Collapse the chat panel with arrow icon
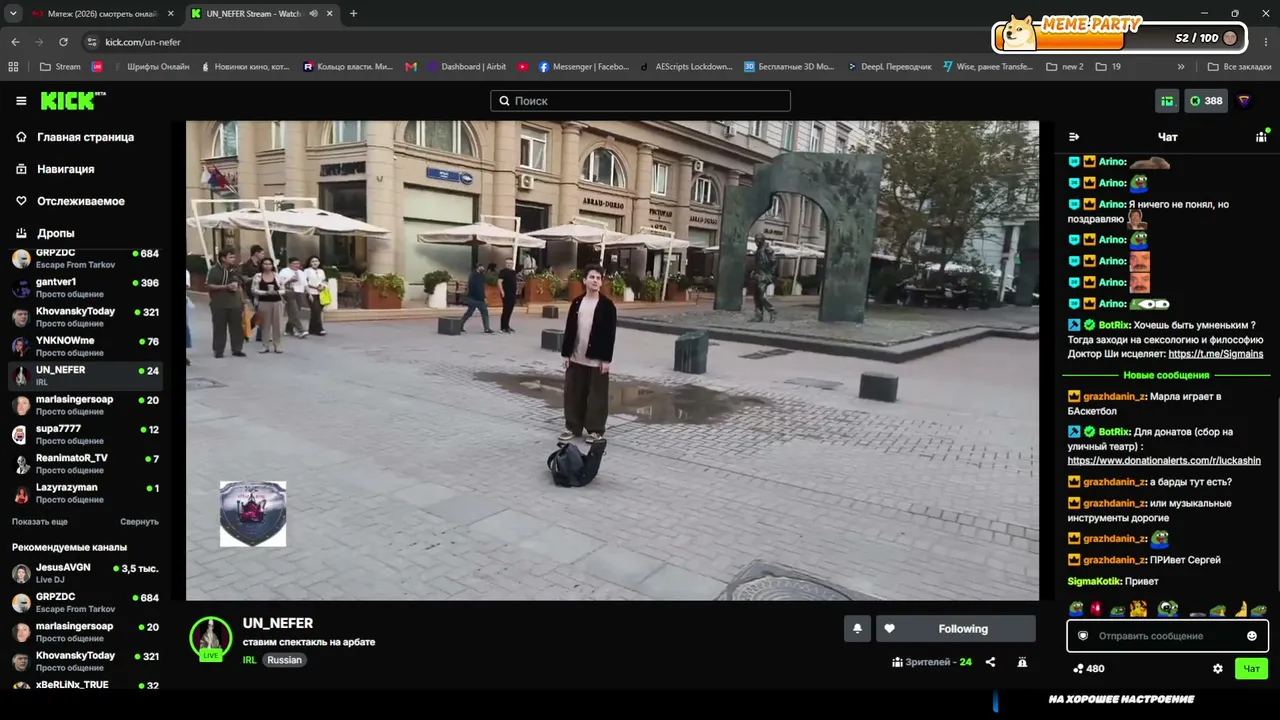The image size is (1280, 720). 1074,137
